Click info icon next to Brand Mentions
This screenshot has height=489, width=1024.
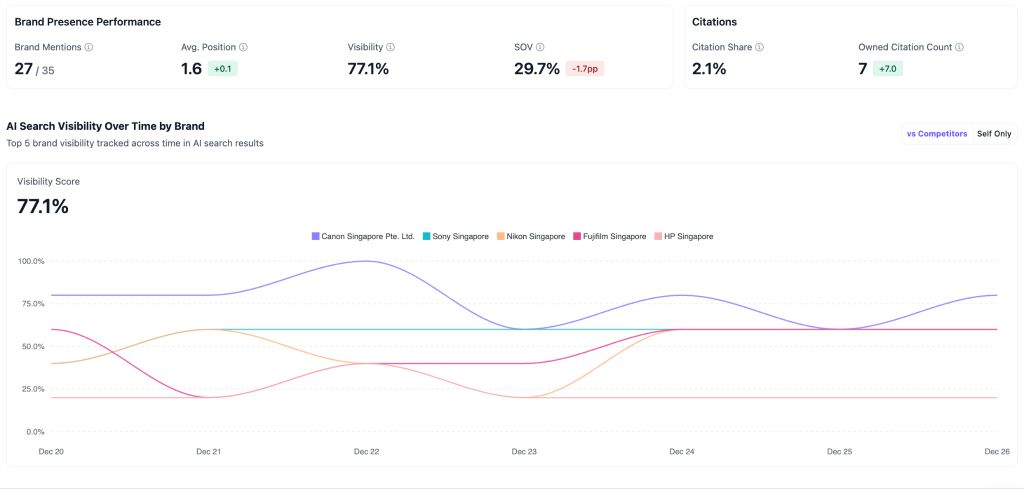[x=89, y=47]
